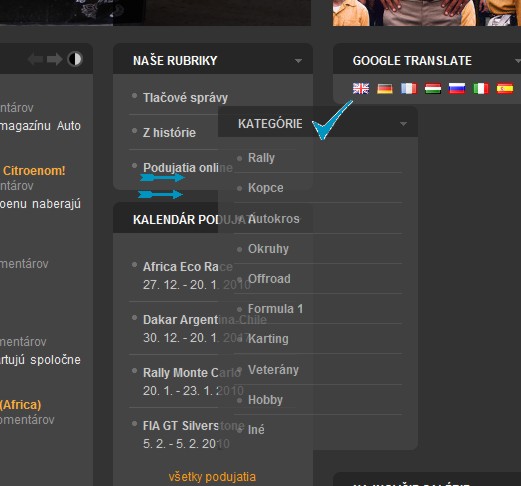The image size is (521, 486).
Task: Select the English (UK) flag translation
Action: click(361, 89)
